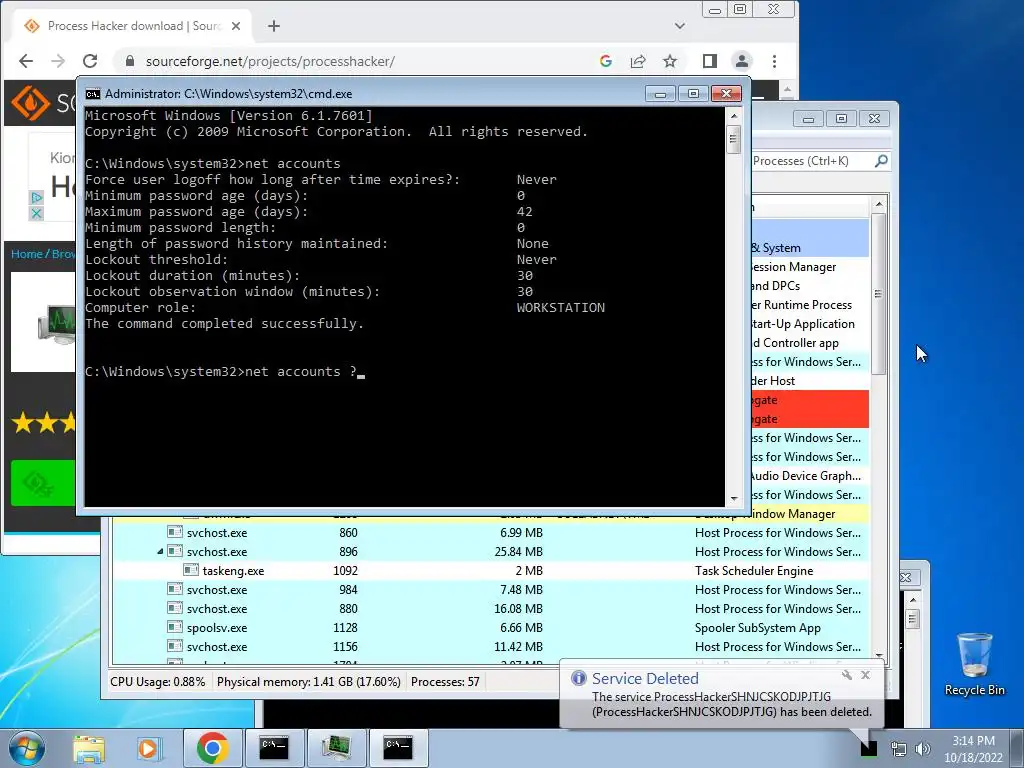Click the volume speaker tray icon

pyautogui.click(x=923, y=748)
